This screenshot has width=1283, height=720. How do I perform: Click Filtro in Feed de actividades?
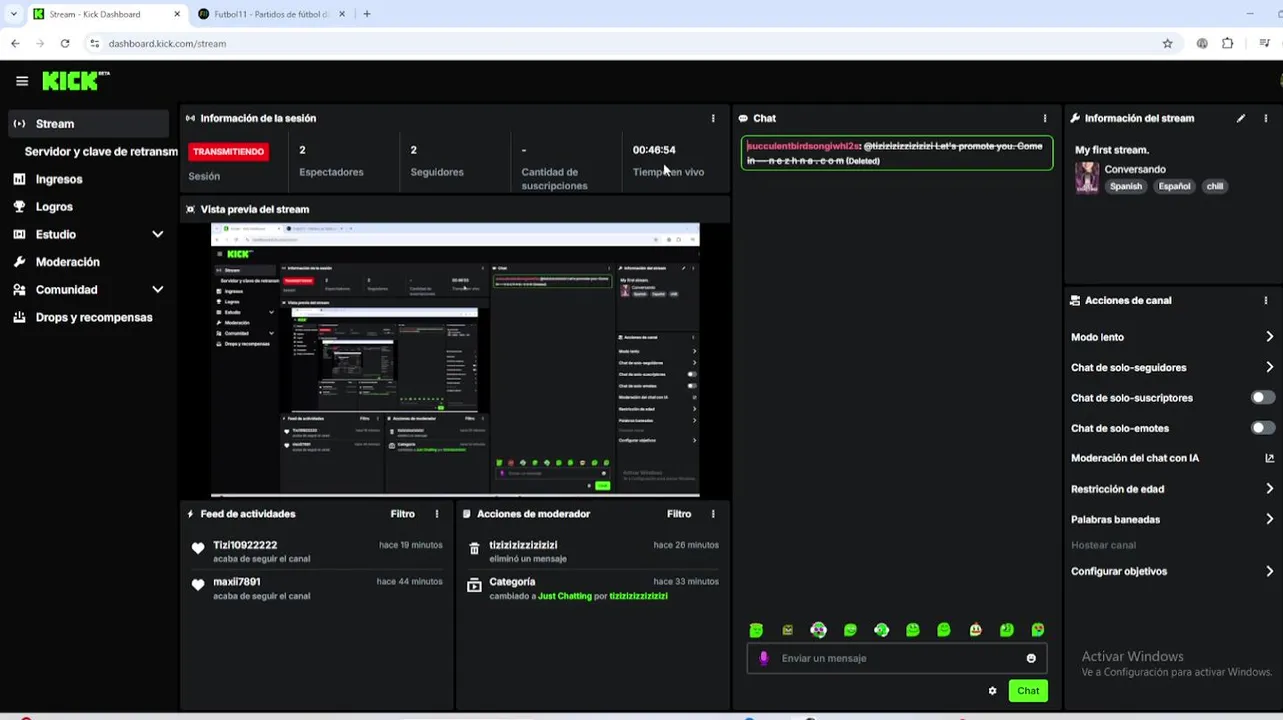coord(402,514)
